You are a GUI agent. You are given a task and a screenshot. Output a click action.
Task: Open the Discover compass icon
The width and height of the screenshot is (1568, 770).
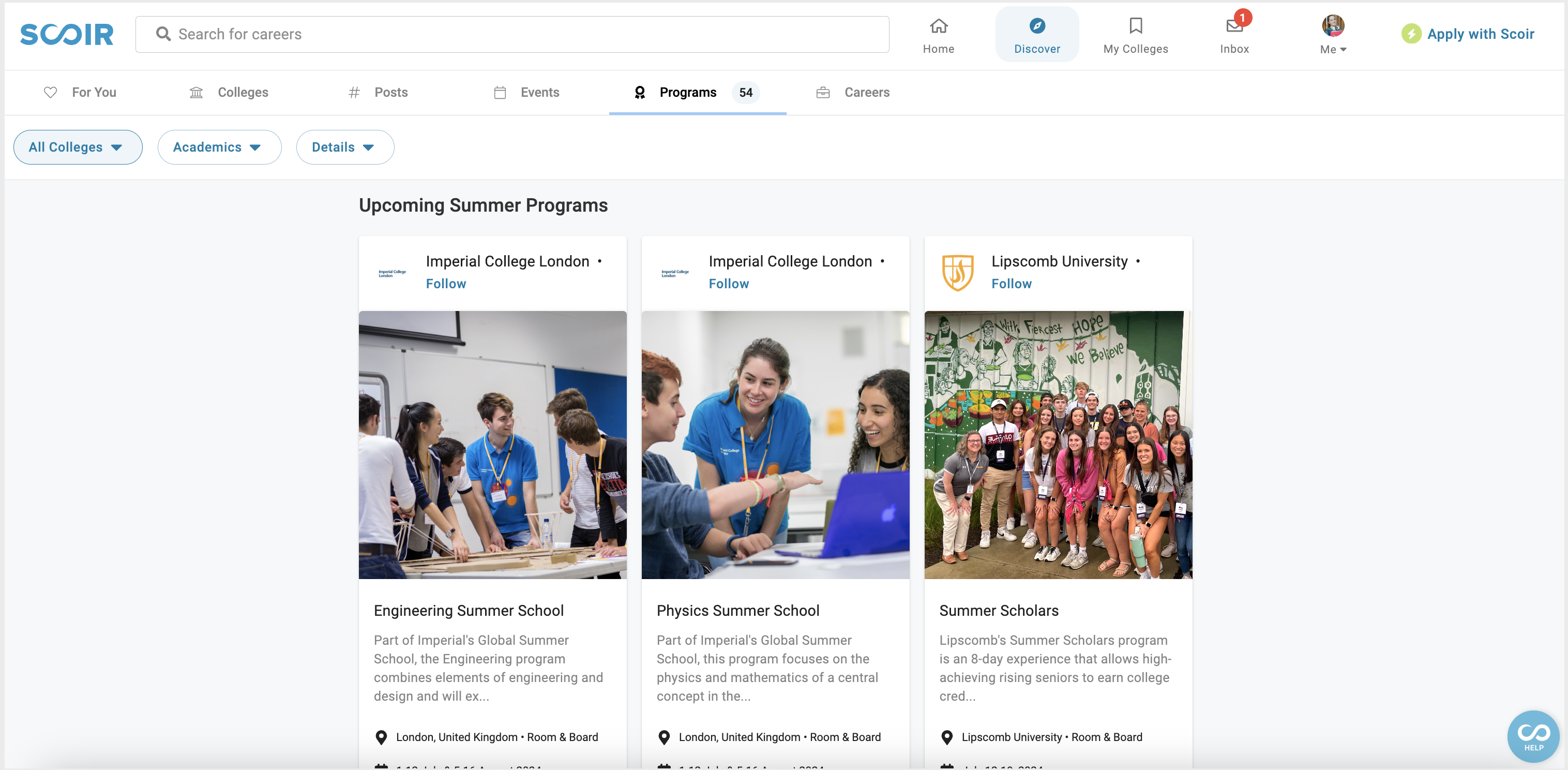point(1037,25)
